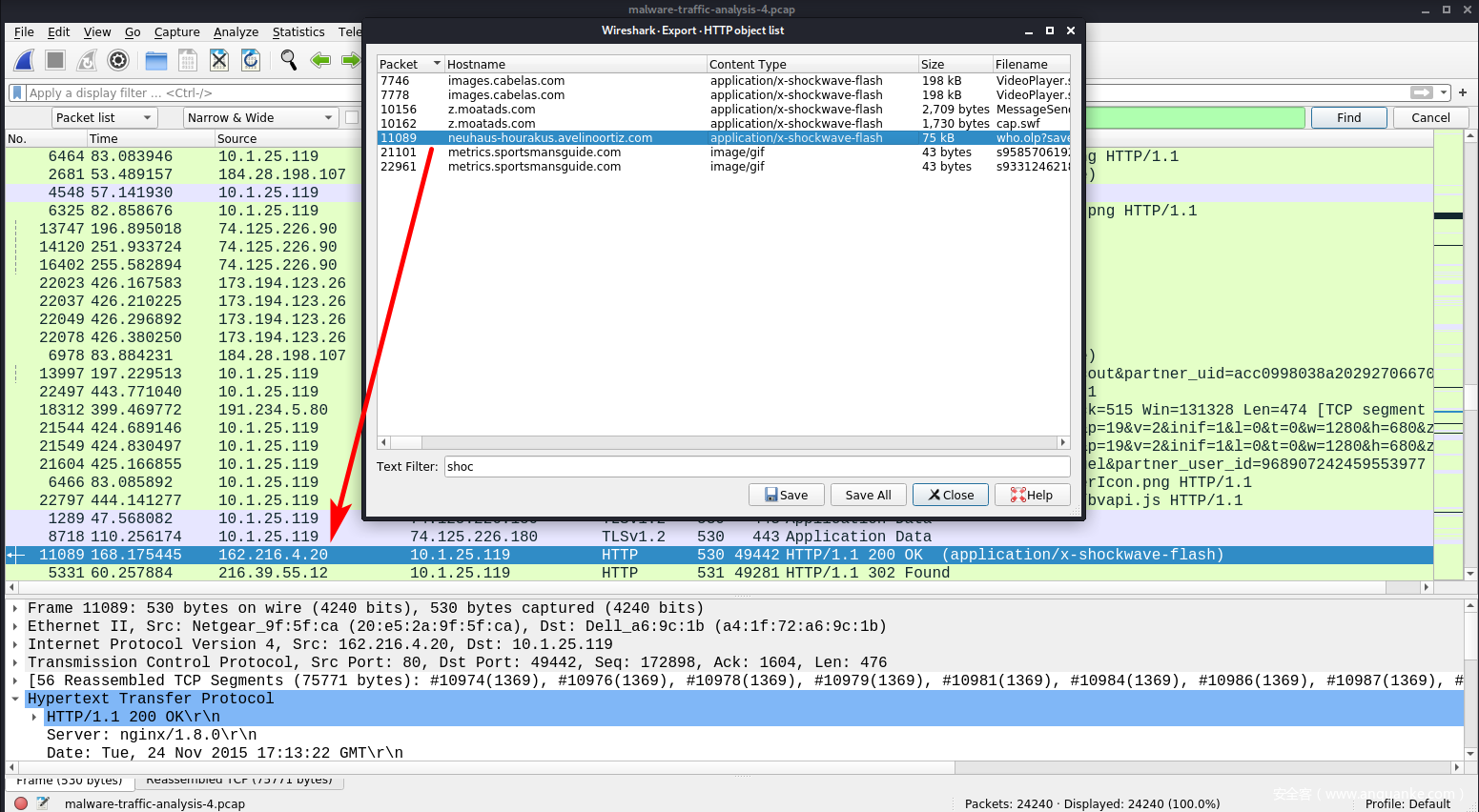
Task: Go back with the green left arrow
Action: tap(320, 60)
